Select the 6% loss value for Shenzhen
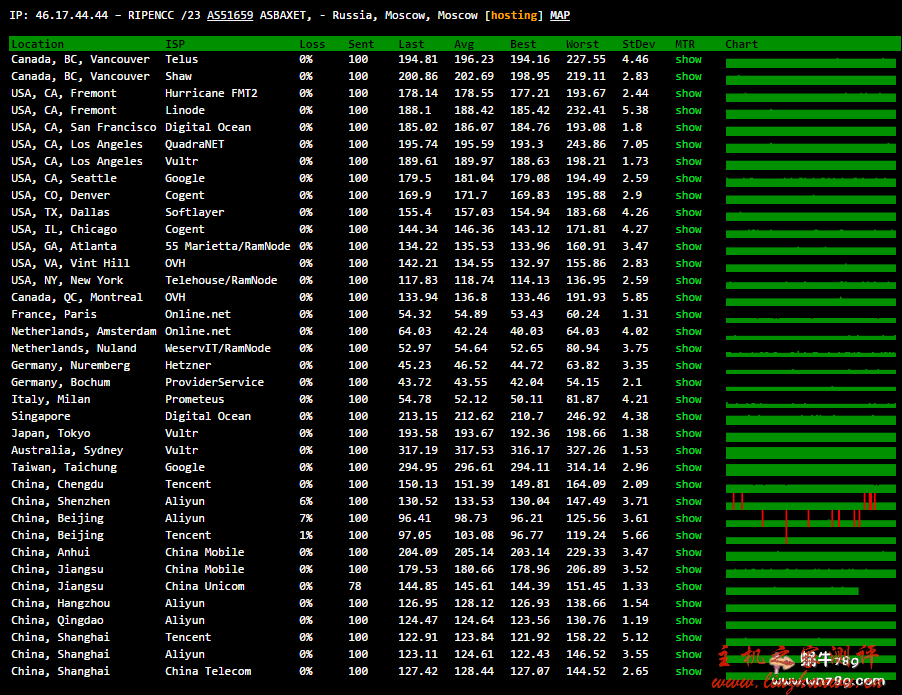Viewport: 902px width, 695px height. coord(305,501)
